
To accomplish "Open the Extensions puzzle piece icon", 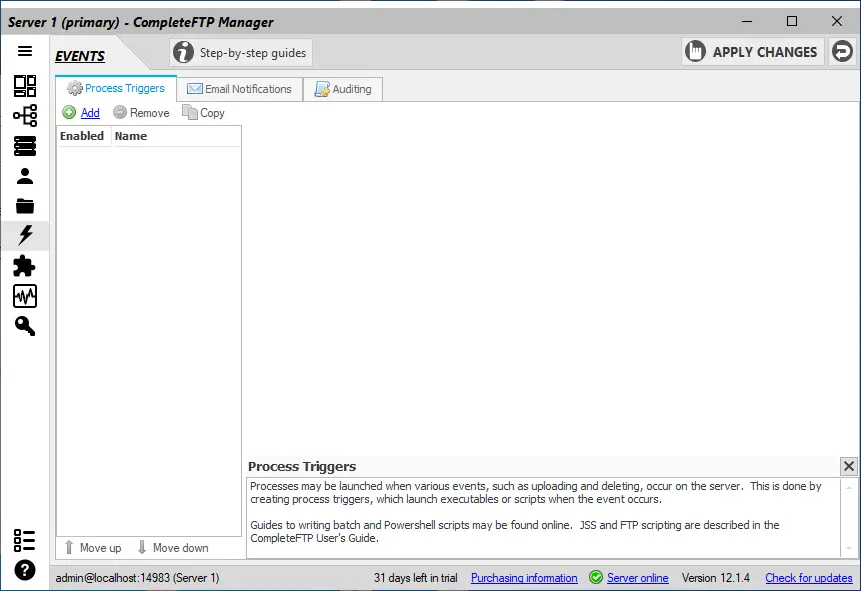I will pos(25,266).
